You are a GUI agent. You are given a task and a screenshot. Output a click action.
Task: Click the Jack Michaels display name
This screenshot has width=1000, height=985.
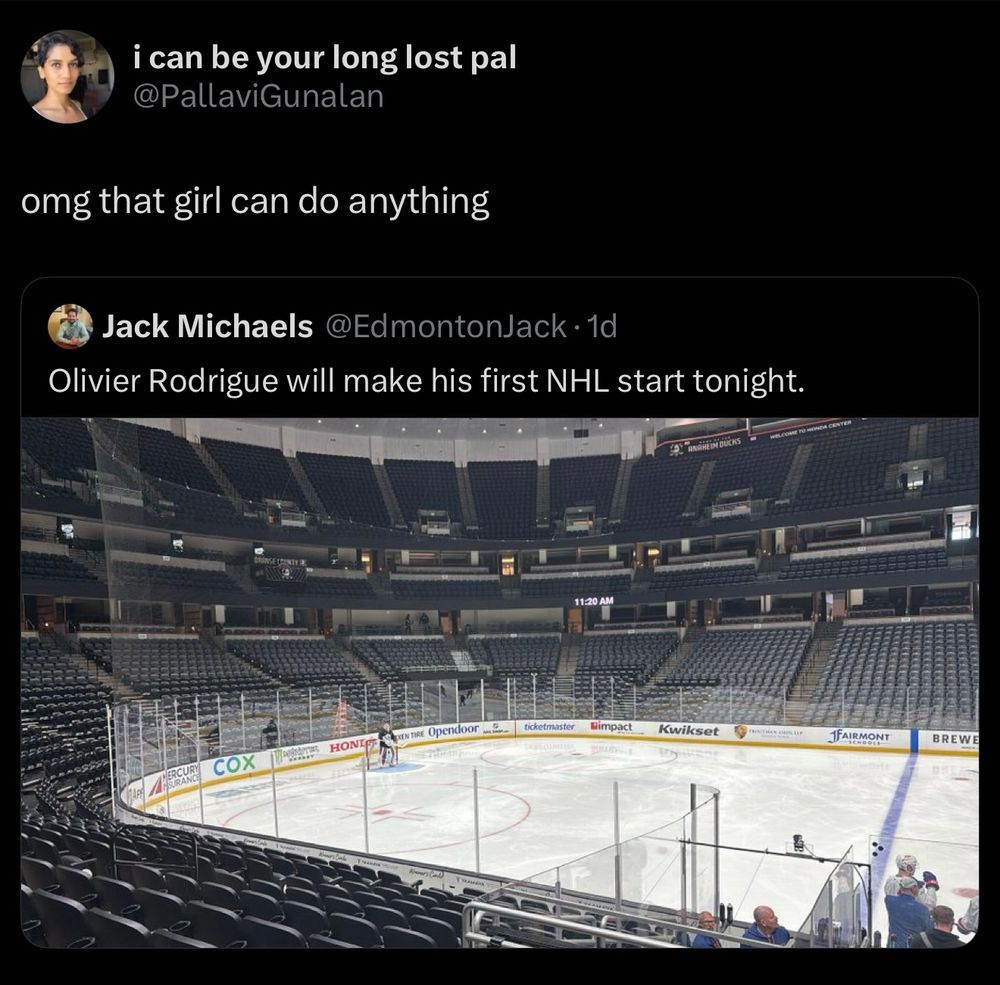click(207, 327)
